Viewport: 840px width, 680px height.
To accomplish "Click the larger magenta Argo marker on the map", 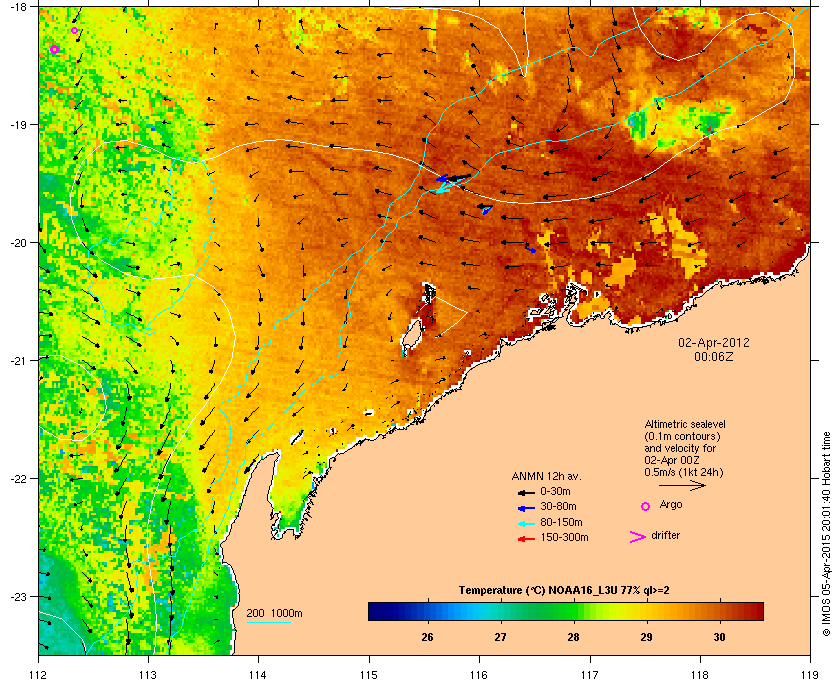I will pos(54,49).
